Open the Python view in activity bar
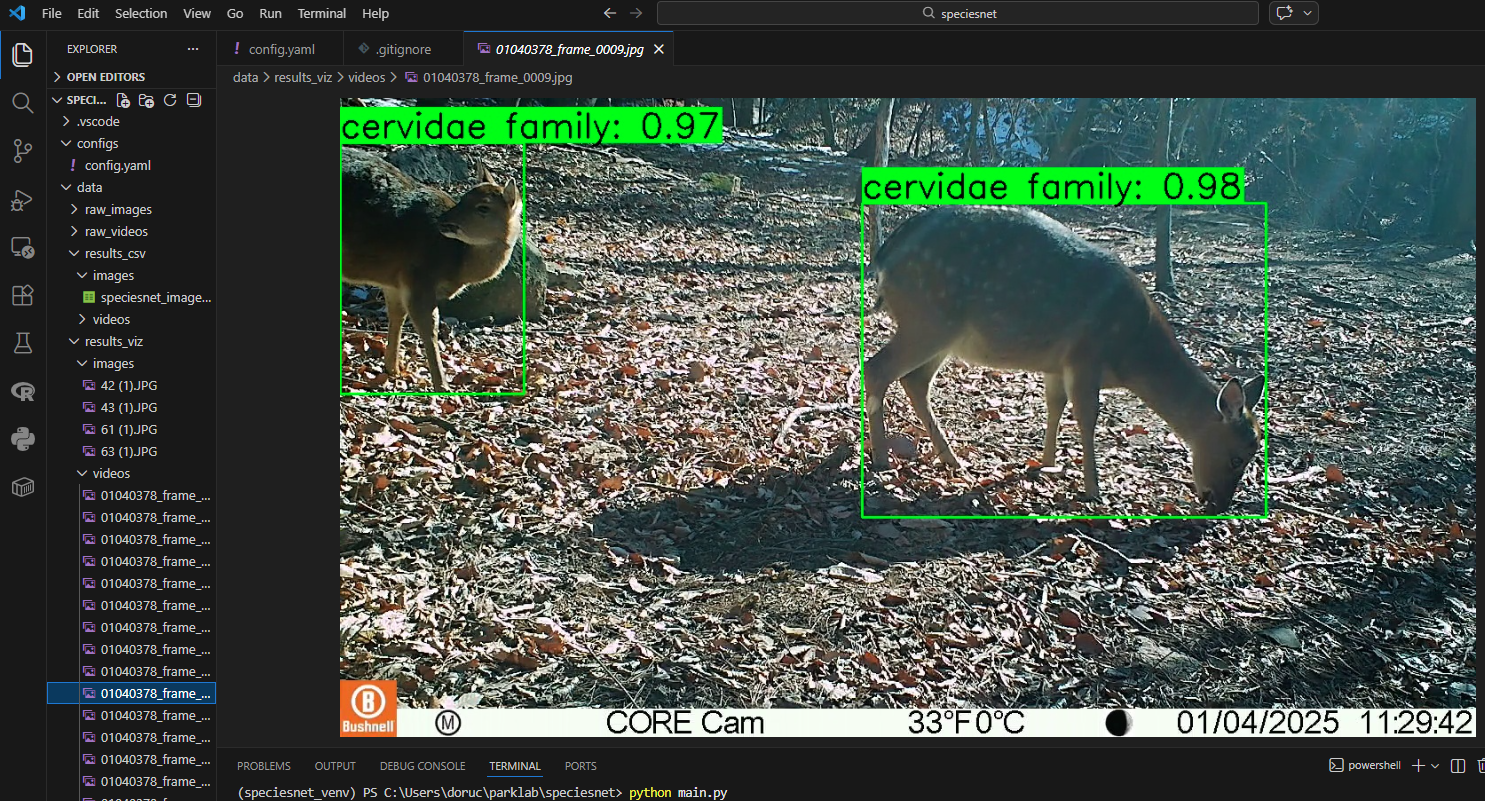Viewport: 1485px width, 801px height. (x=22, y=439)
